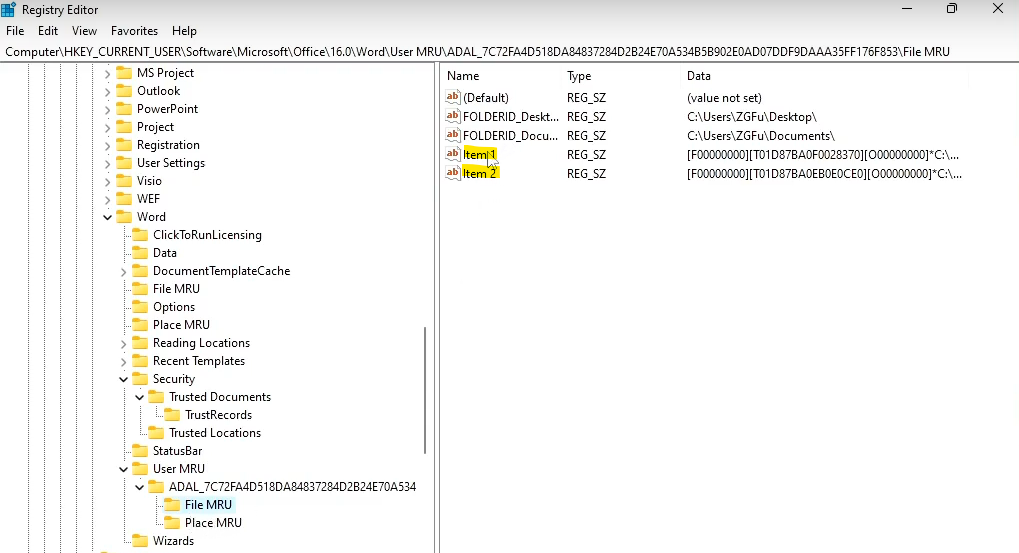This screenshot has width=1019, height=553.
Task: Open the View menu
Action: 84,31
